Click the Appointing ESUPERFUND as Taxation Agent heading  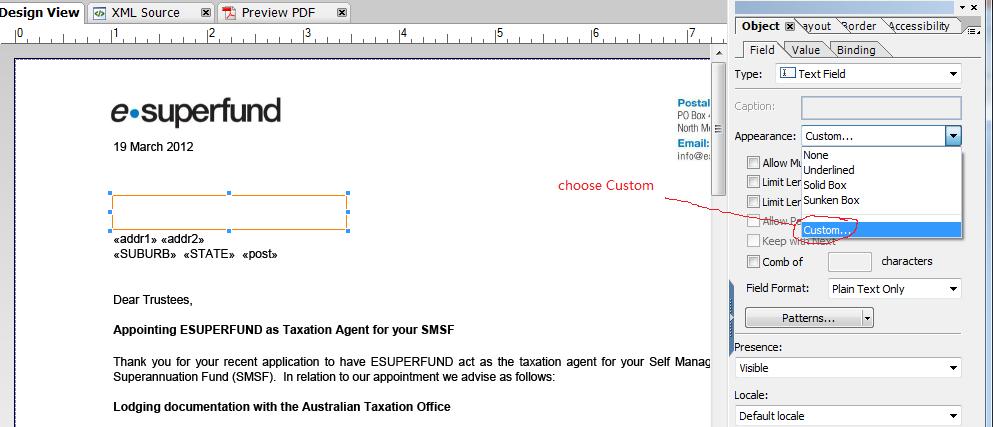[284, 330]
